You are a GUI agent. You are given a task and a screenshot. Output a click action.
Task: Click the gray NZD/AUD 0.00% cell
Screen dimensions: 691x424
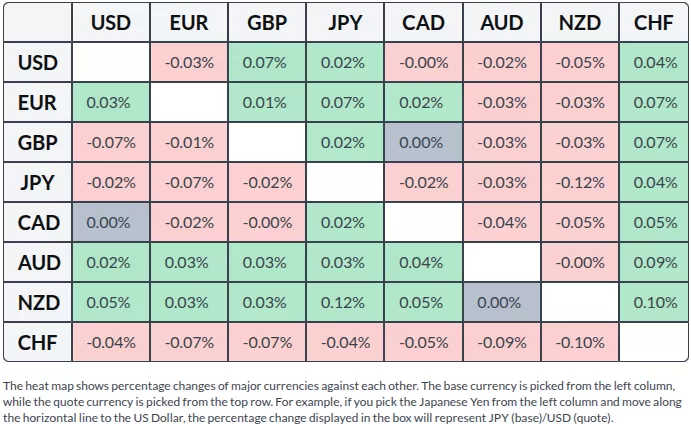(x=501, y=302)
